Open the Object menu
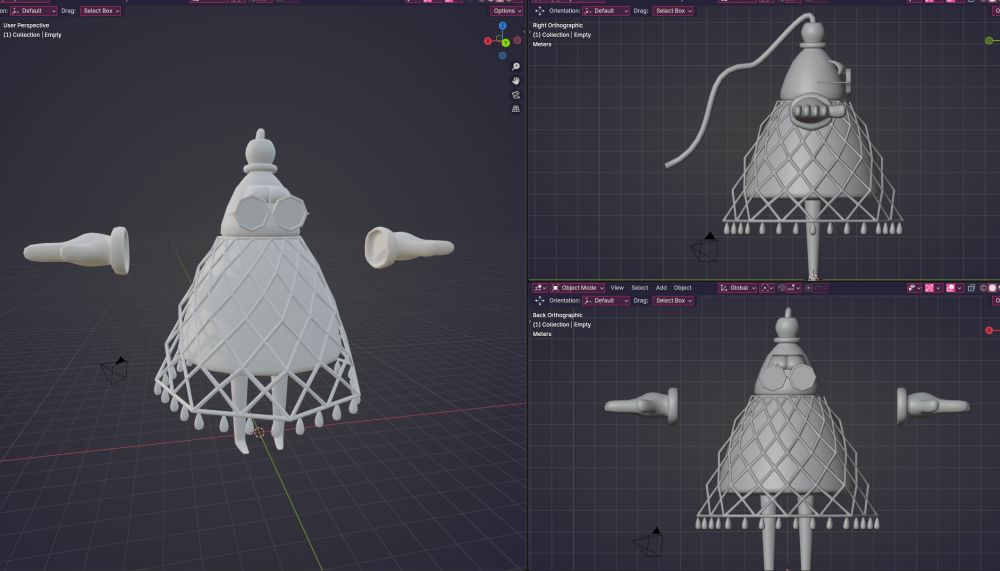The image size is (1000, 571). tap(682, 288)
